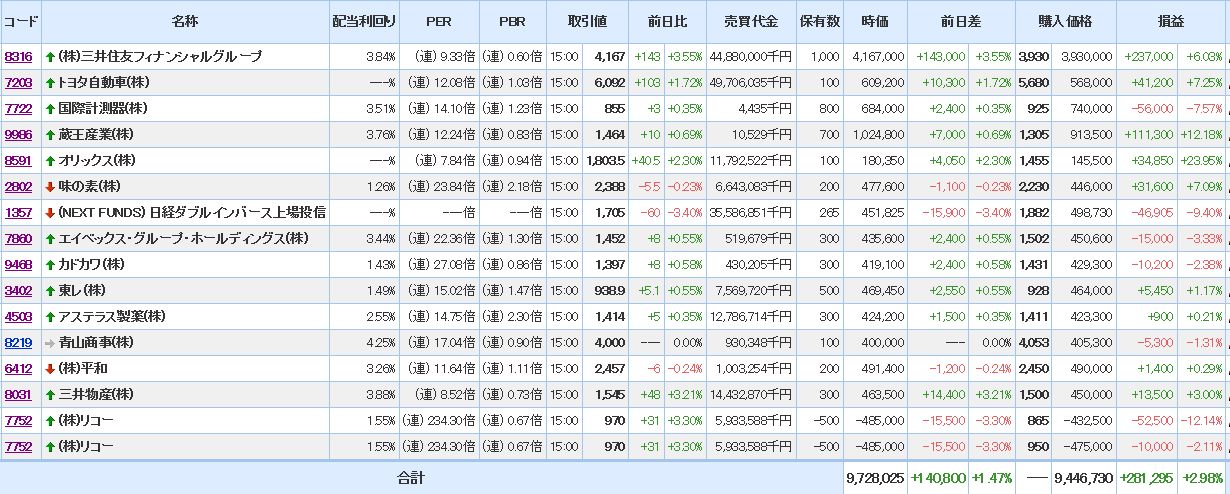Click the 保有数 column header
1230x494 pixels.
pyautogui.click(x=819, y=22)
